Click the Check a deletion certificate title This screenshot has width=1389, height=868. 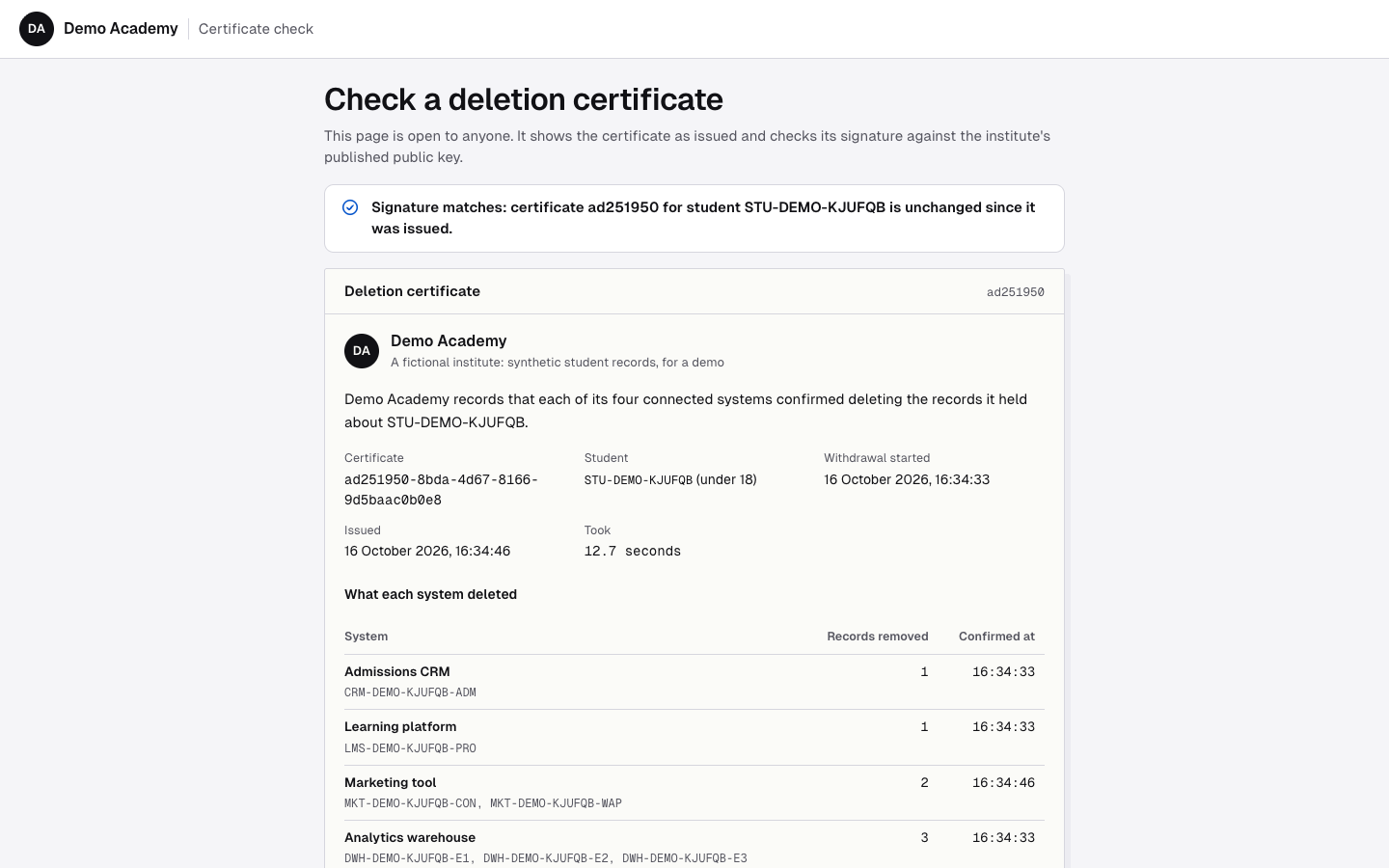click(x=524, y=99)
